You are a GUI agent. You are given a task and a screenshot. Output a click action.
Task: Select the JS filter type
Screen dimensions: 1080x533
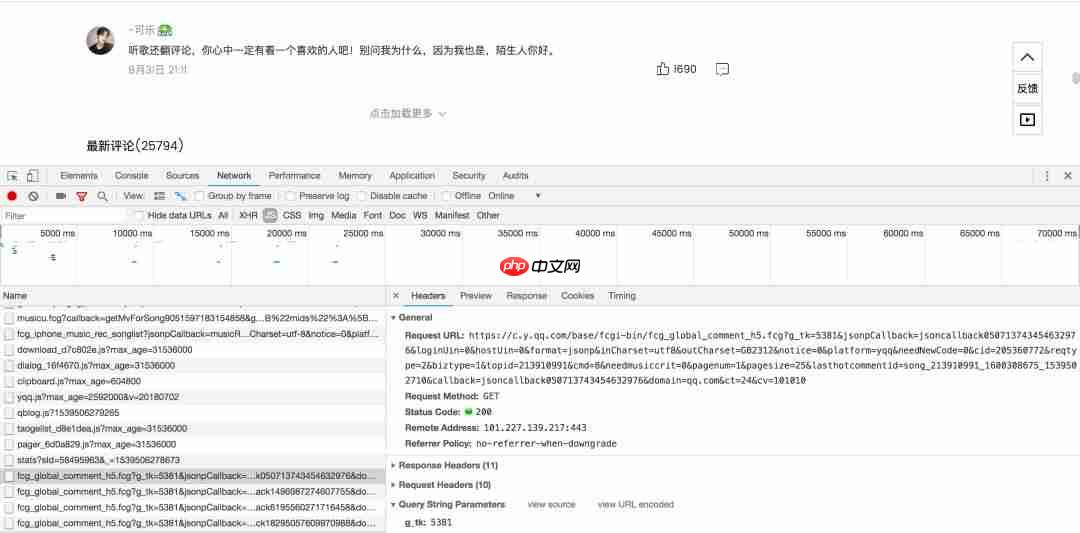270,216
